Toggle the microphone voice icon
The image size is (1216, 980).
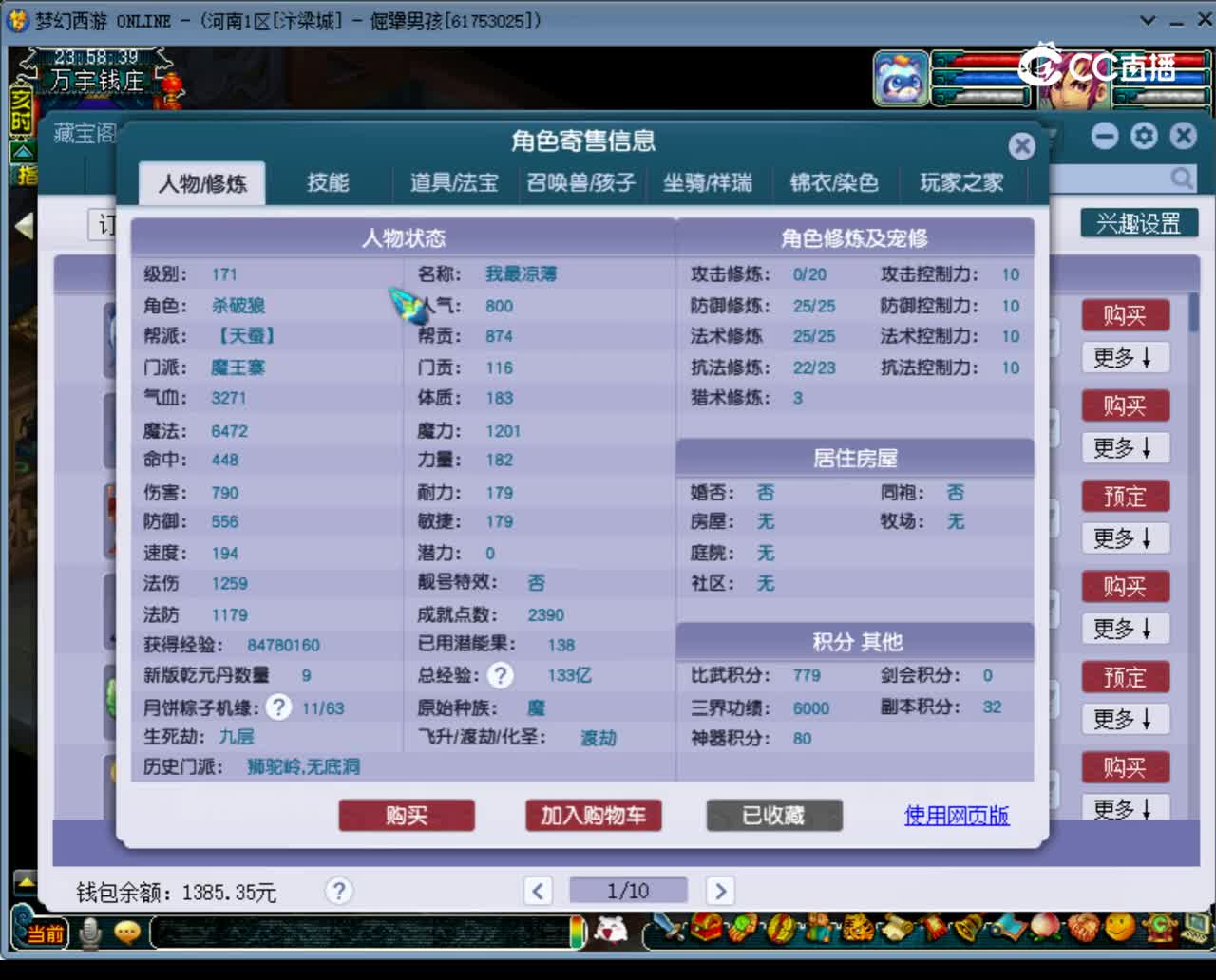(x=90, y=933)
